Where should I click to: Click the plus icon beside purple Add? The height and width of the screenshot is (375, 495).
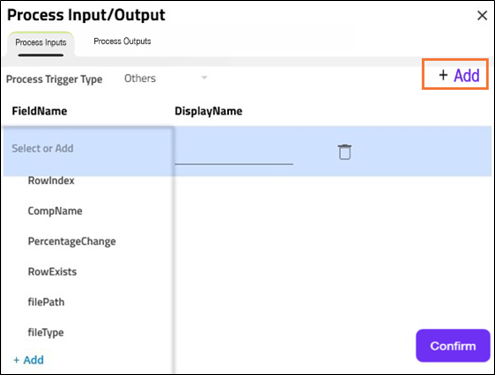coord(443,75)
